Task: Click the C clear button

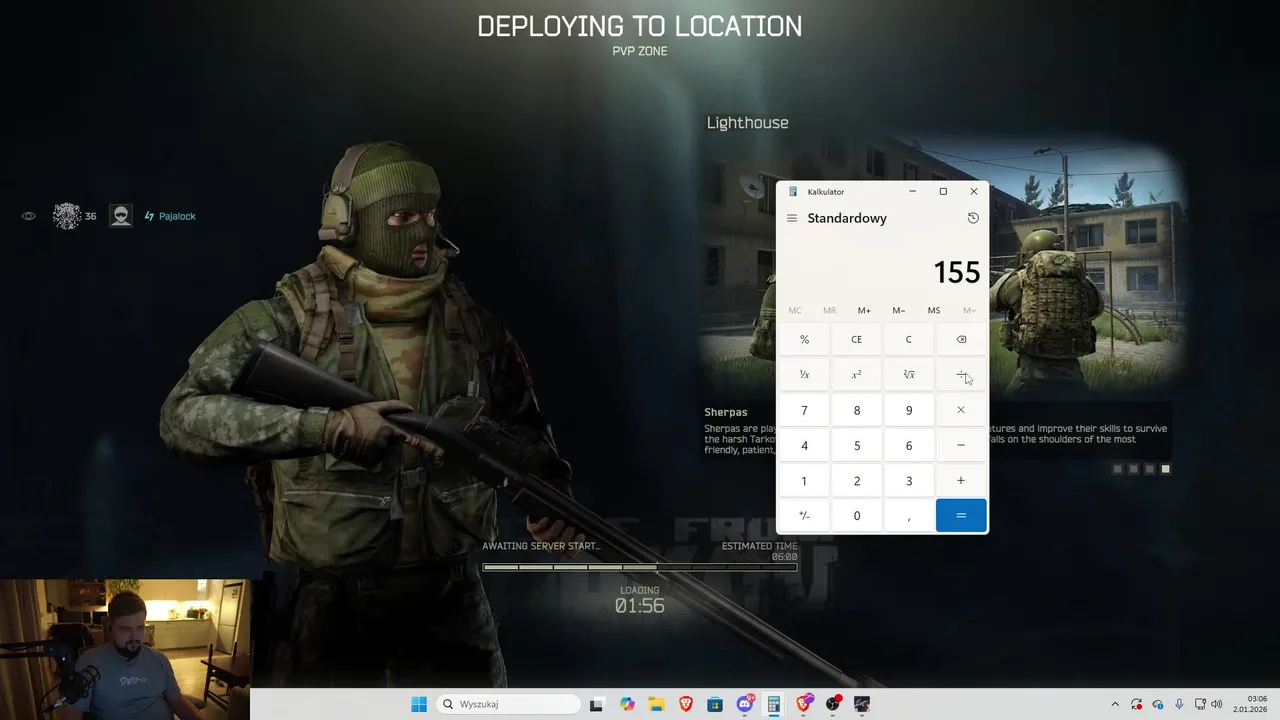Action: [x=908, y=339]
